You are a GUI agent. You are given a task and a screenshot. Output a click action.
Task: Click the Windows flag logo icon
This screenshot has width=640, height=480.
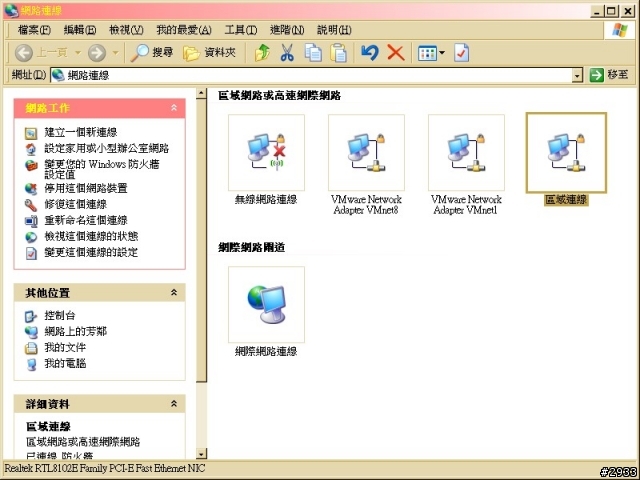point(619,30)
